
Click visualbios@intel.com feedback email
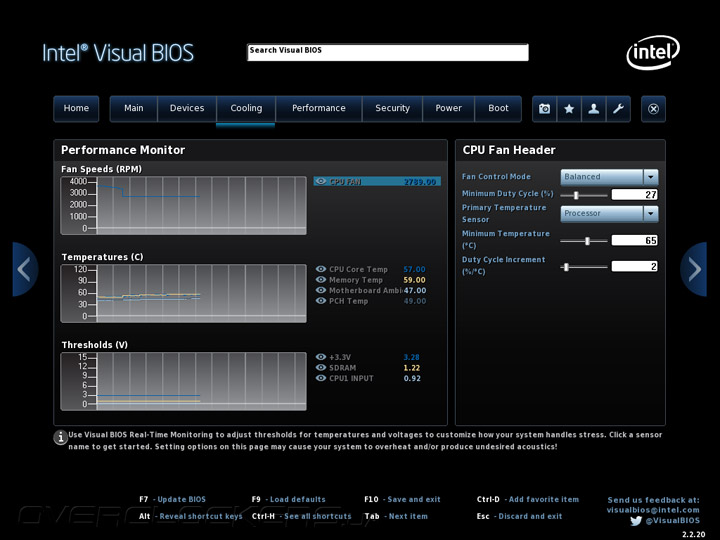[x=653, y=510]
